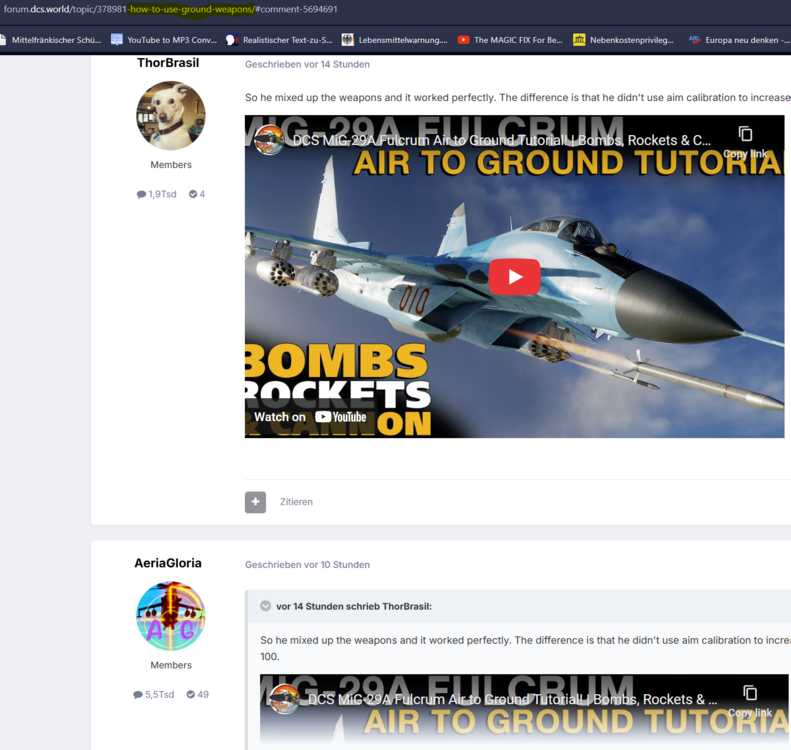Click the Watch on YouTube logo
This screenshot has height=750, width=791.
[341, 417]
